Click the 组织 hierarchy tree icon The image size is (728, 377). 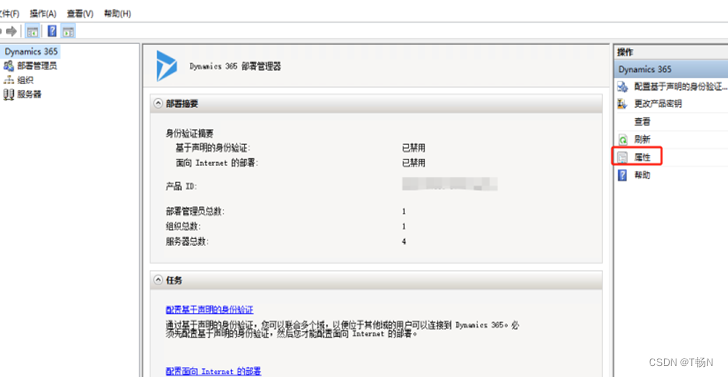click(8, 80)
